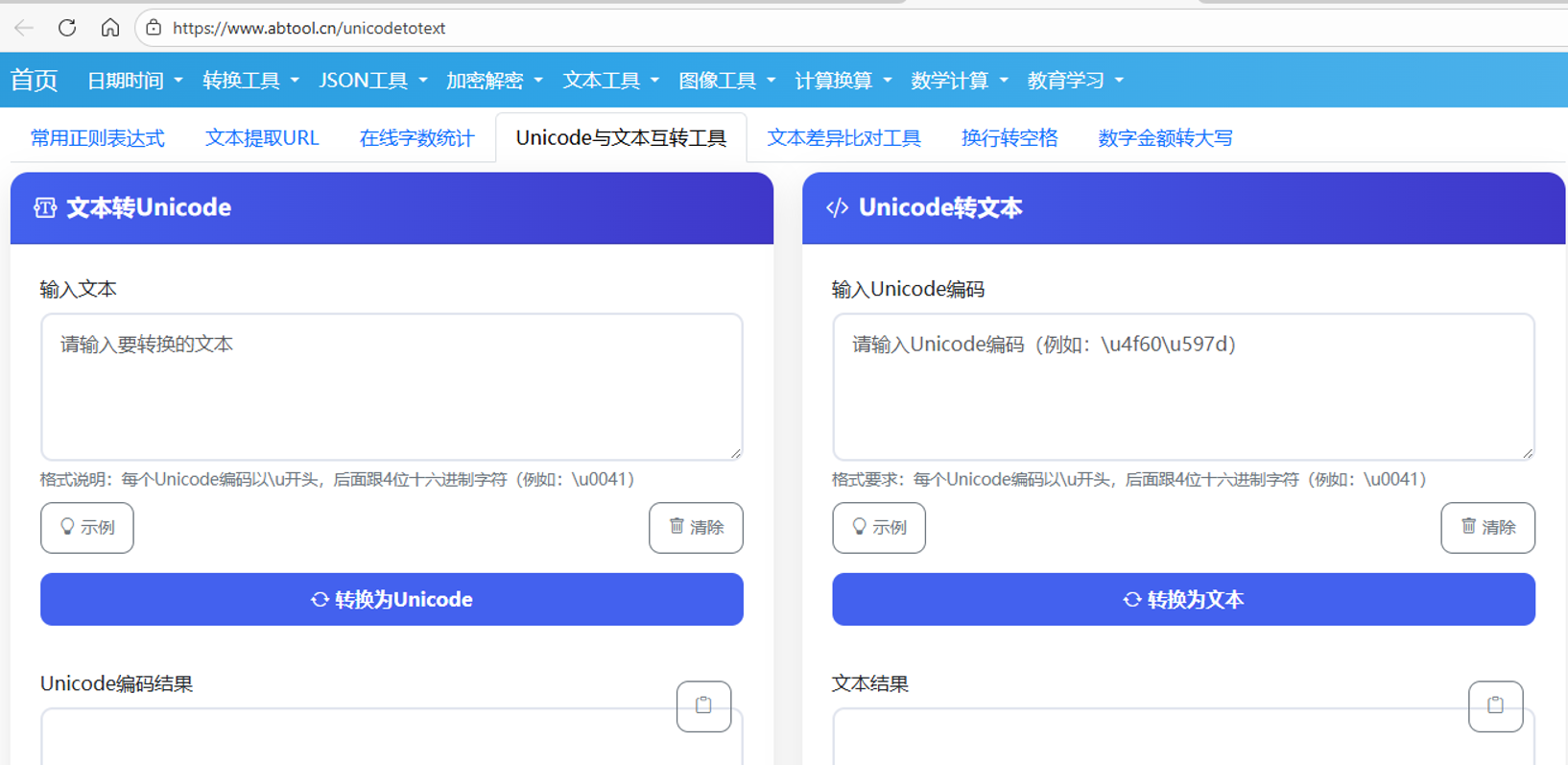Click 示例 button under 输入文本
1568x765 pixels.
click(87, 528)
